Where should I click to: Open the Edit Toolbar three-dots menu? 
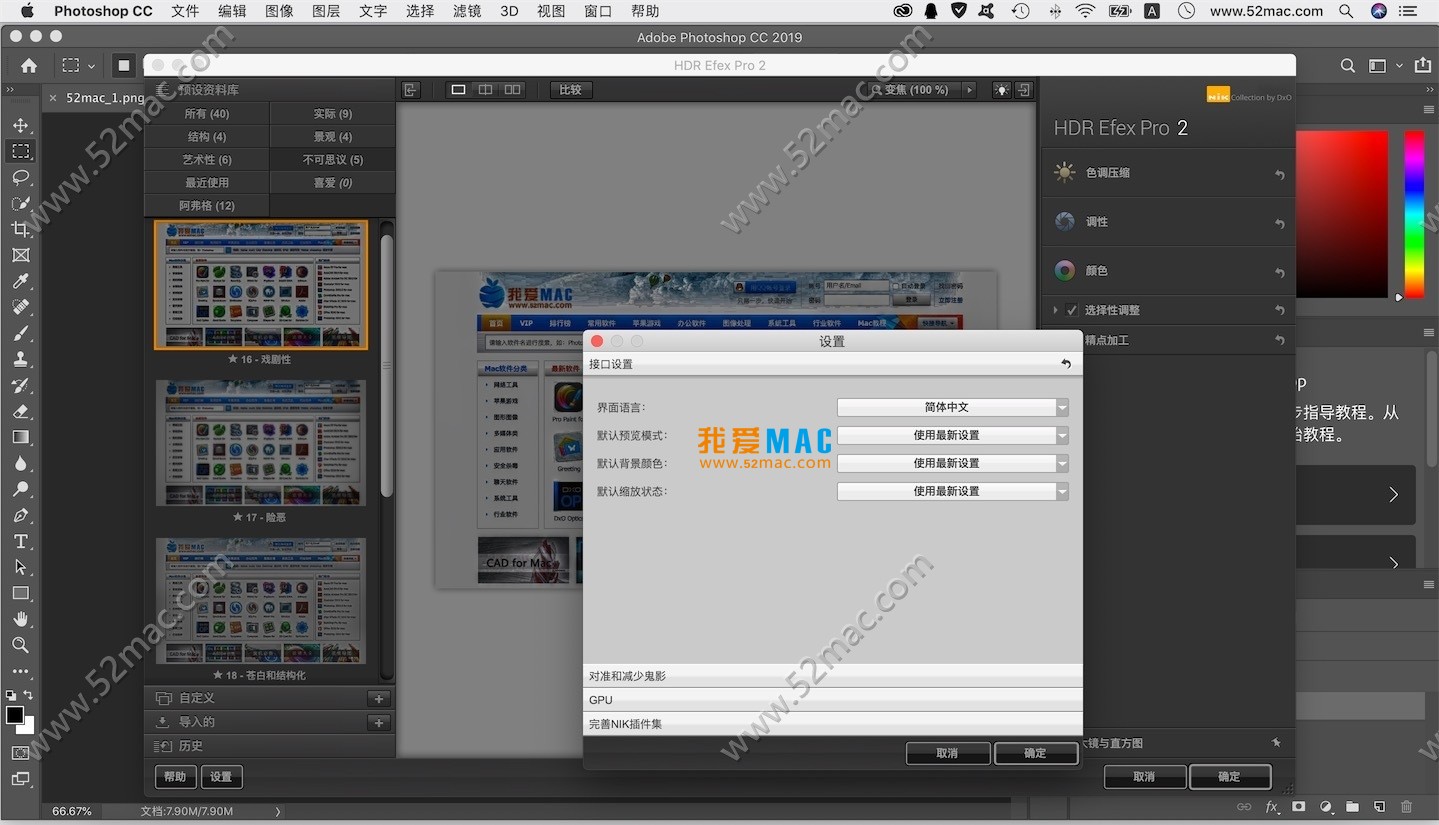(x=20, y=672)
